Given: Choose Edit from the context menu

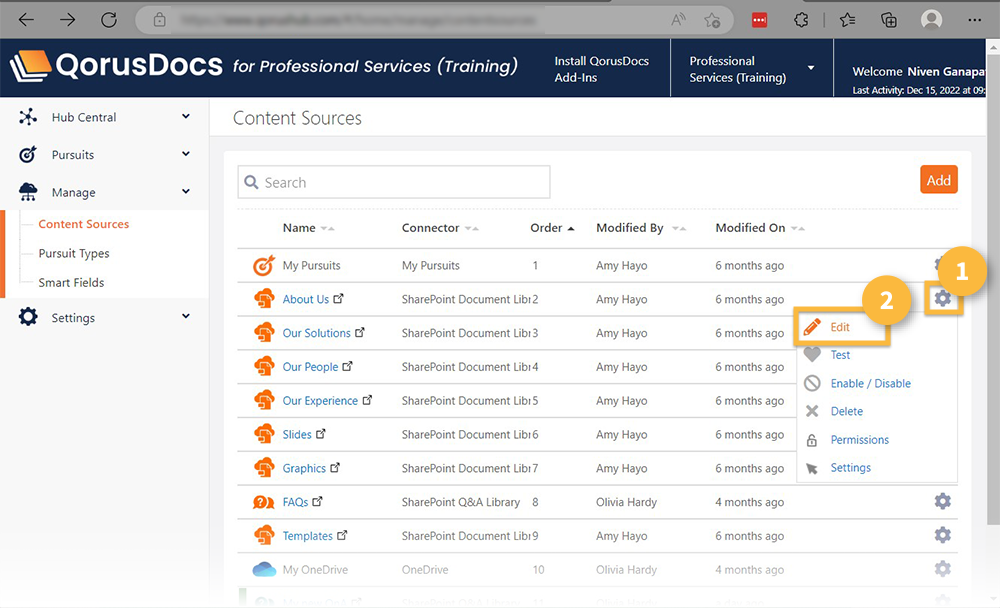Looking at the screenshot, I should click(x=841, y=327).
